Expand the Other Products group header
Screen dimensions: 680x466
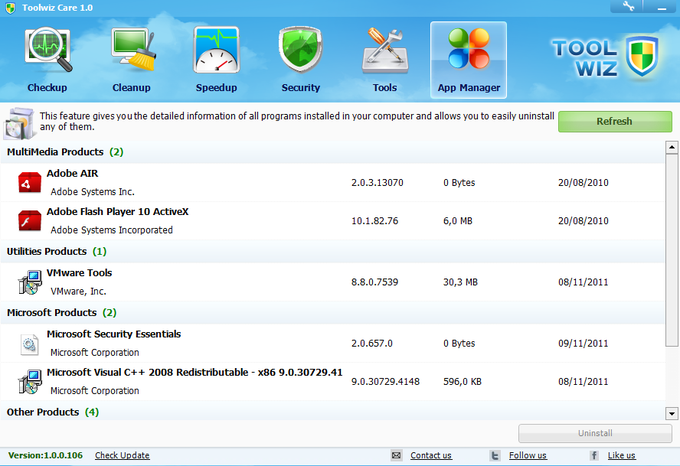click(x=332, y=412)
